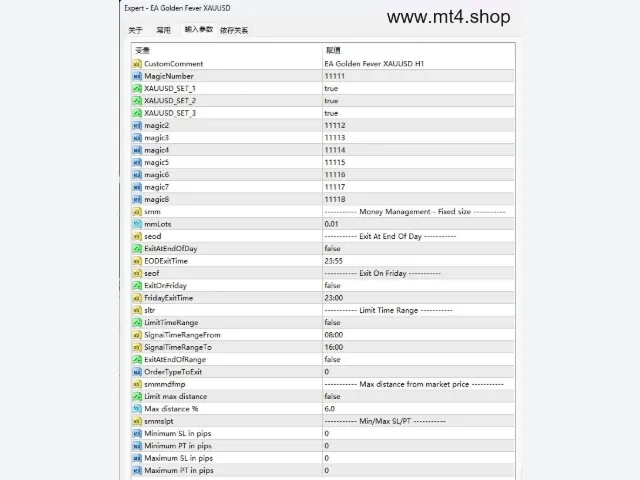640x480 pixels.
Task: Click the LimitTimeRange boolean type icon
Action: coord(137,322)
